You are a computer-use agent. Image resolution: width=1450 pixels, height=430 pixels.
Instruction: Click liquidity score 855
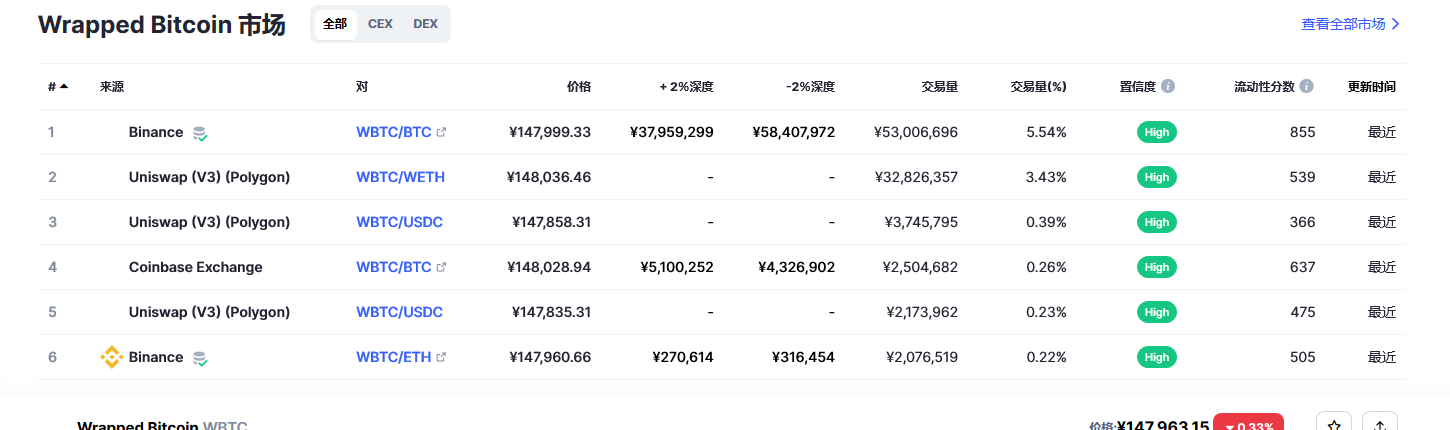click(x=1302, y=132)
